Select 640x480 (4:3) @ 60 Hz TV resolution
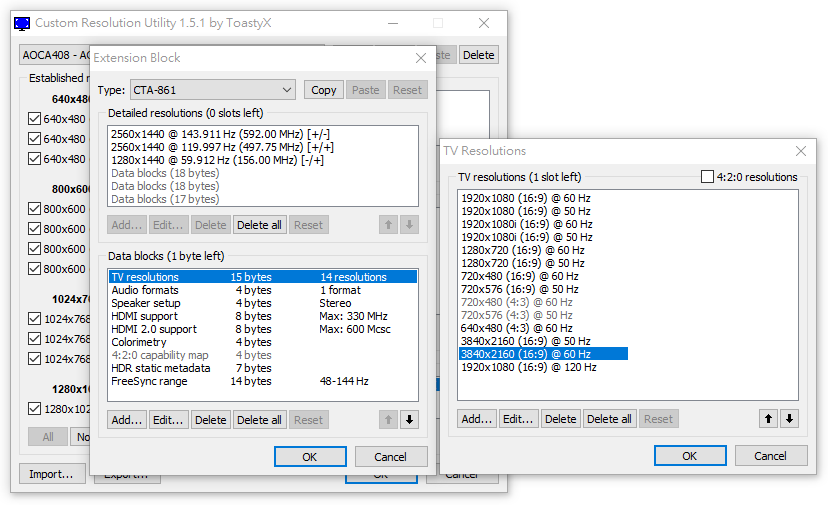828x505 pixels. 516,328
